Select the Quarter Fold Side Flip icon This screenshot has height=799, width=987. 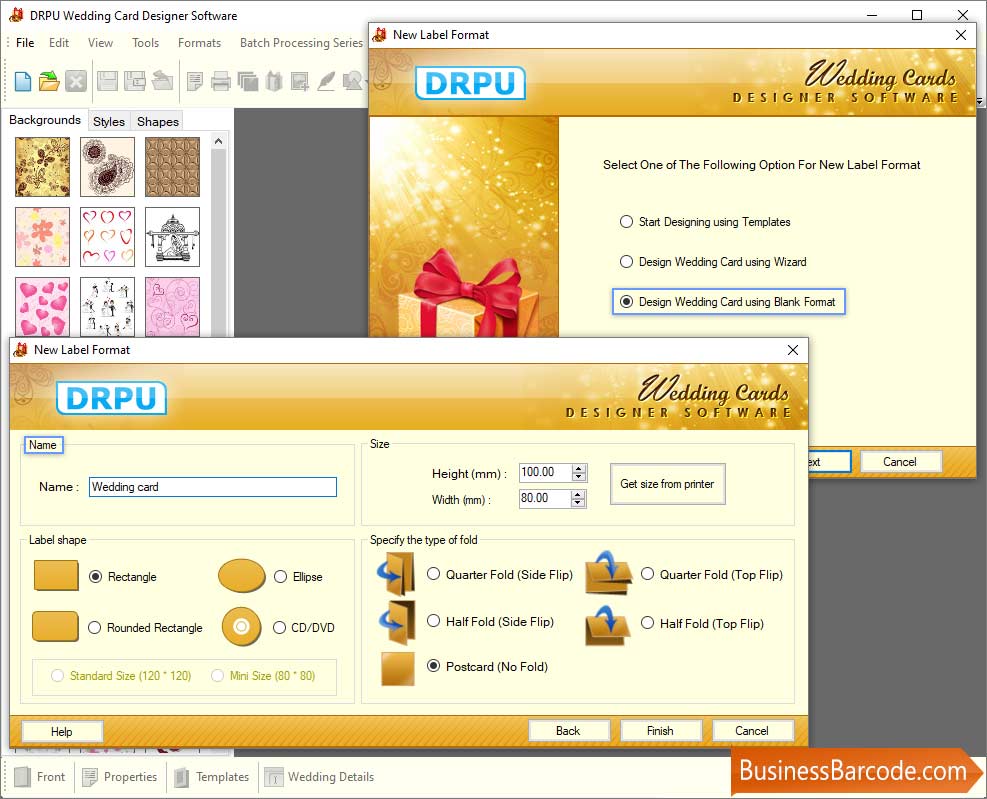tap(396, 574)
